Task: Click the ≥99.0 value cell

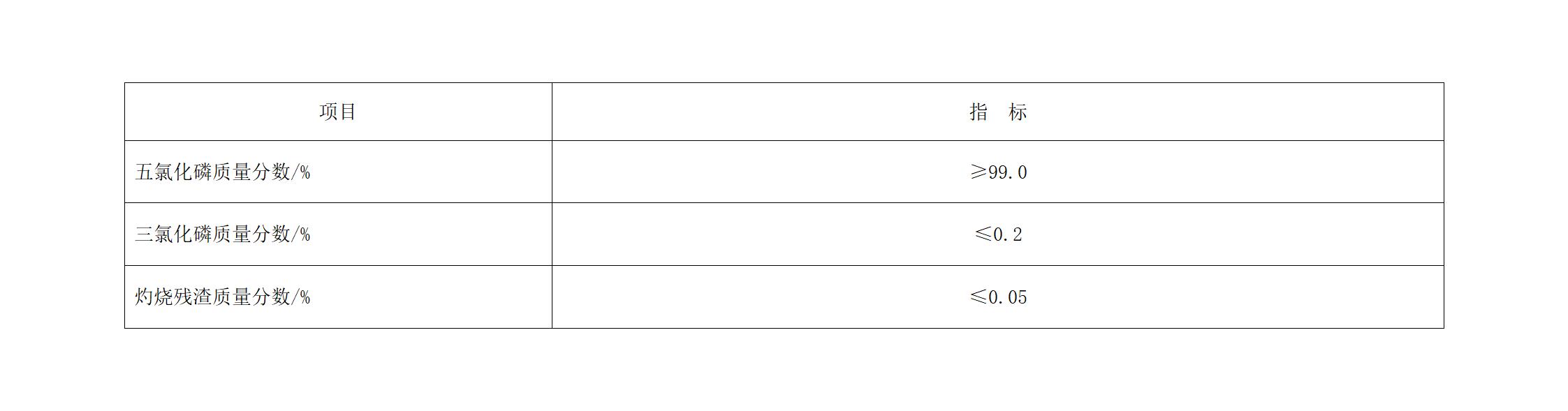Action: point(997,172)
